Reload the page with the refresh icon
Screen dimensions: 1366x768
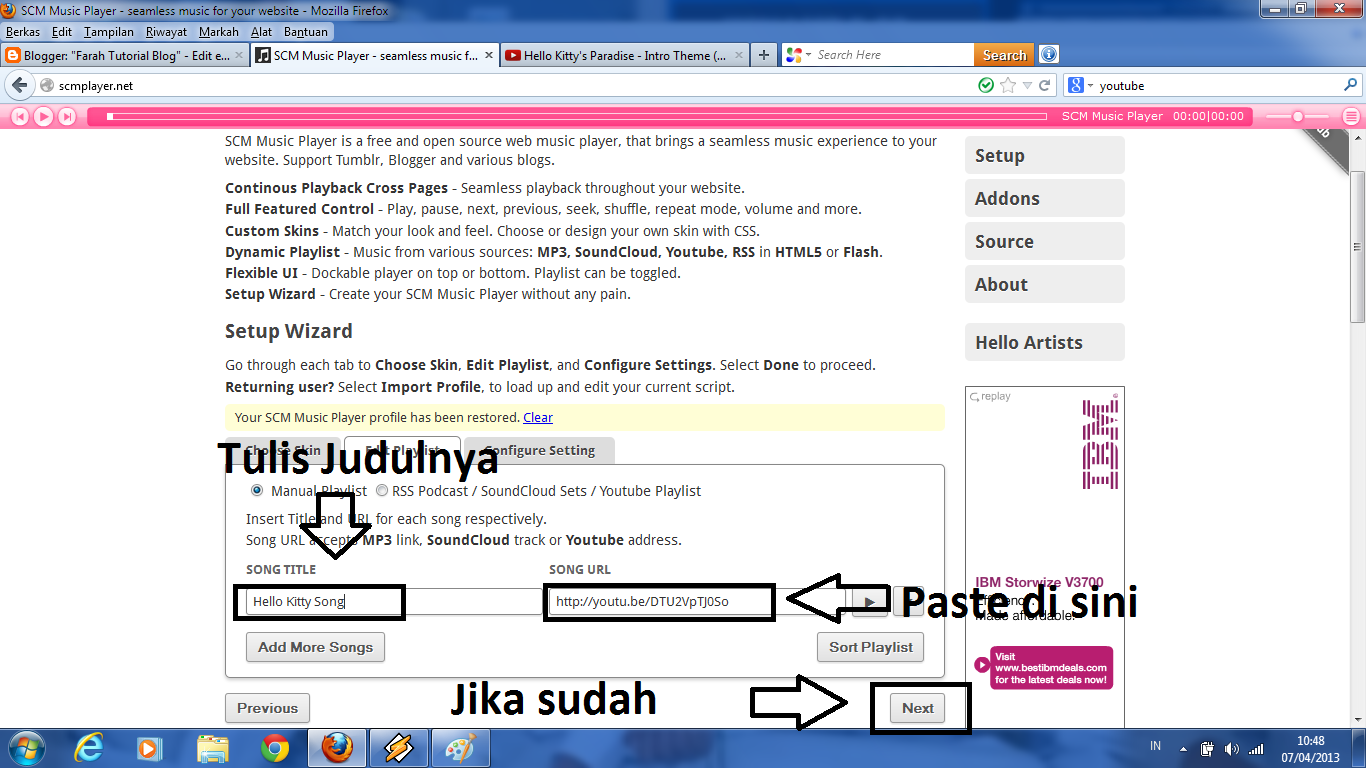1045,85
